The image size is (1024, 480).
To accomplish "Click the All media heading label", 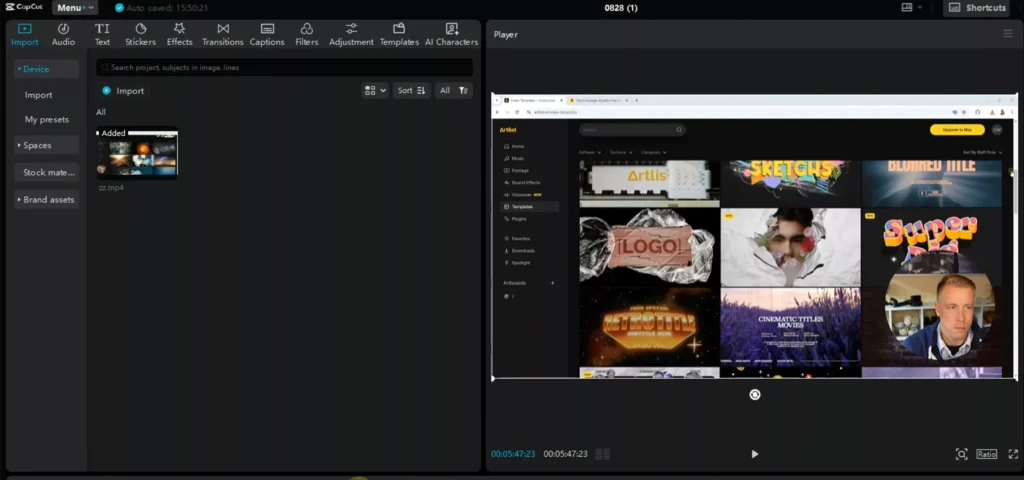I will (101, 112).
